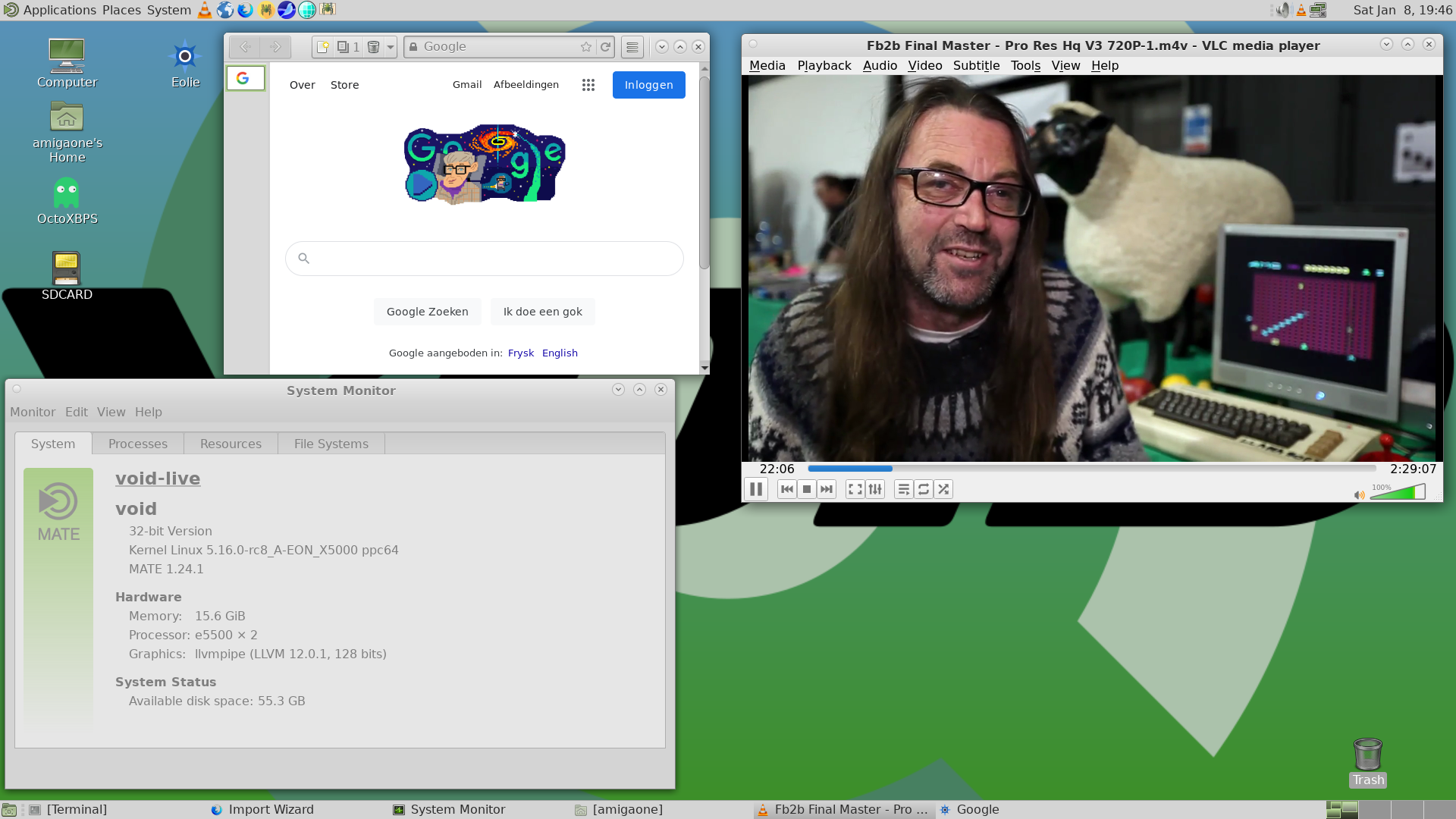1456x819 pixels.
Task: Open System Monitor's Edit menu
Action: [x=77, y=412]
